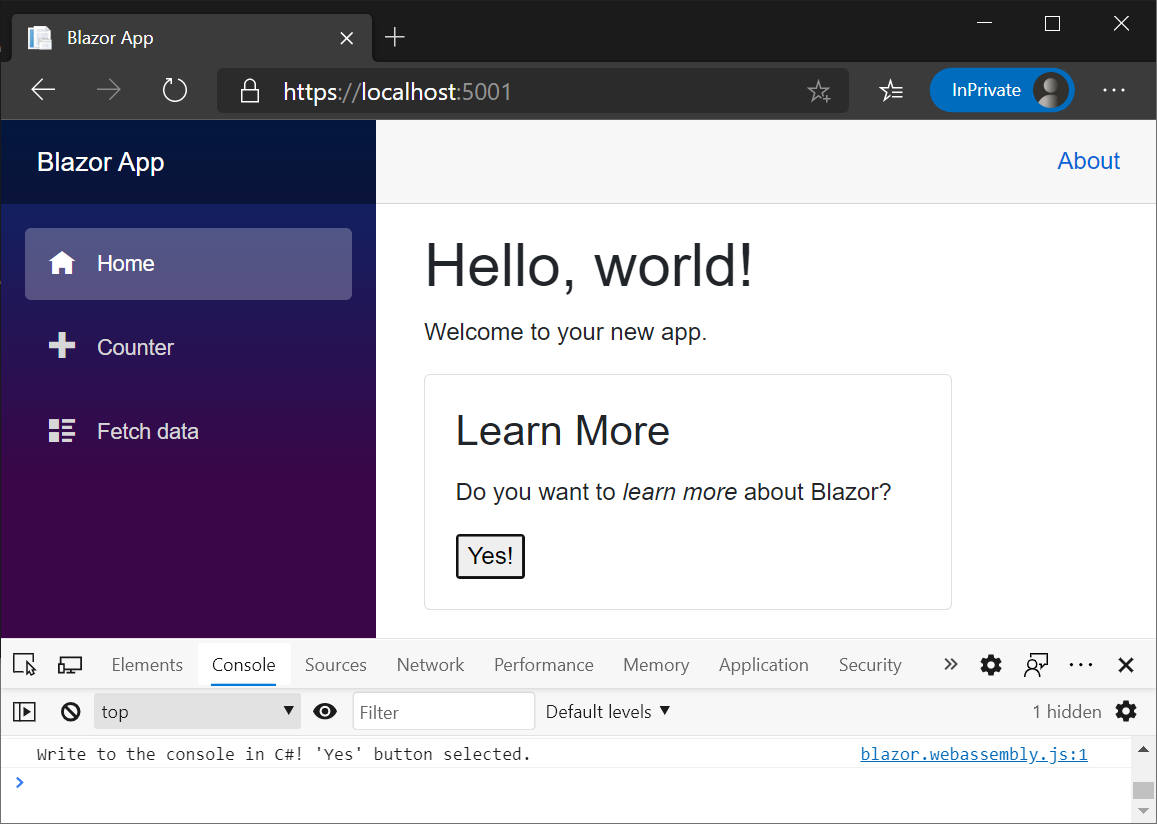Open the top frame context dropdown

[x=197, y=711]
